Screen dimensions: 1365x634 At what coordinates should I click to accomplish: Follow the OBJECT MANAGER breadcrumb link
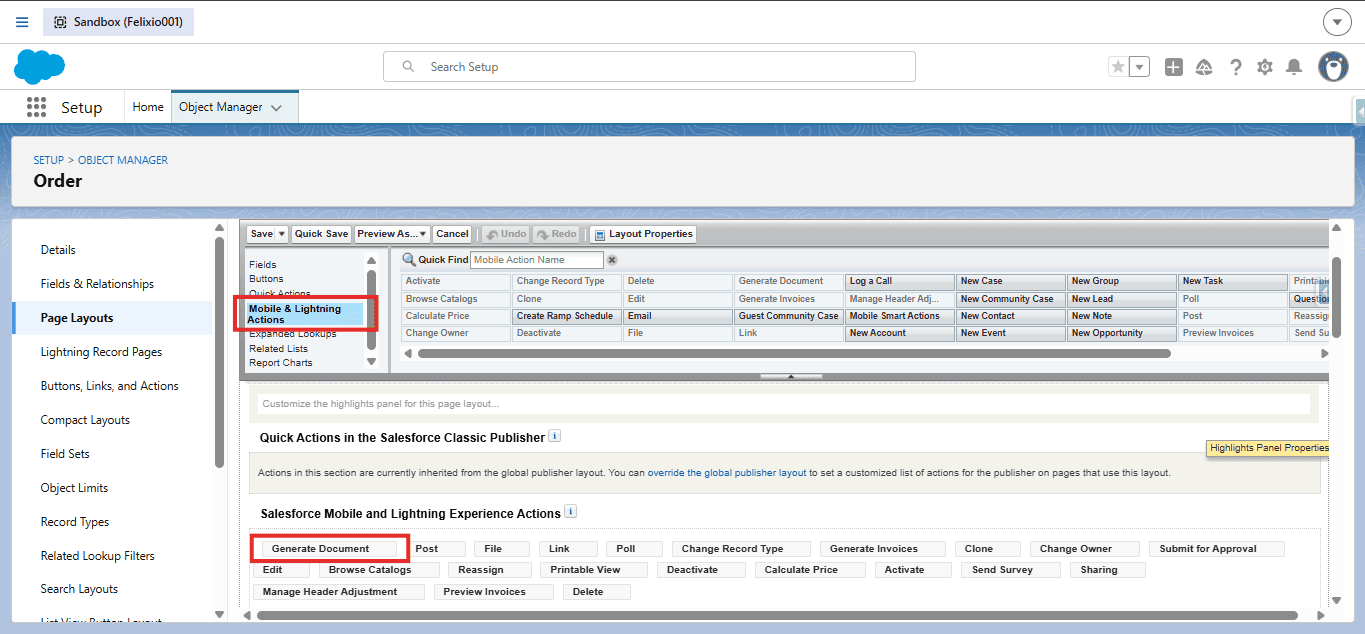(x=123, y=160)
